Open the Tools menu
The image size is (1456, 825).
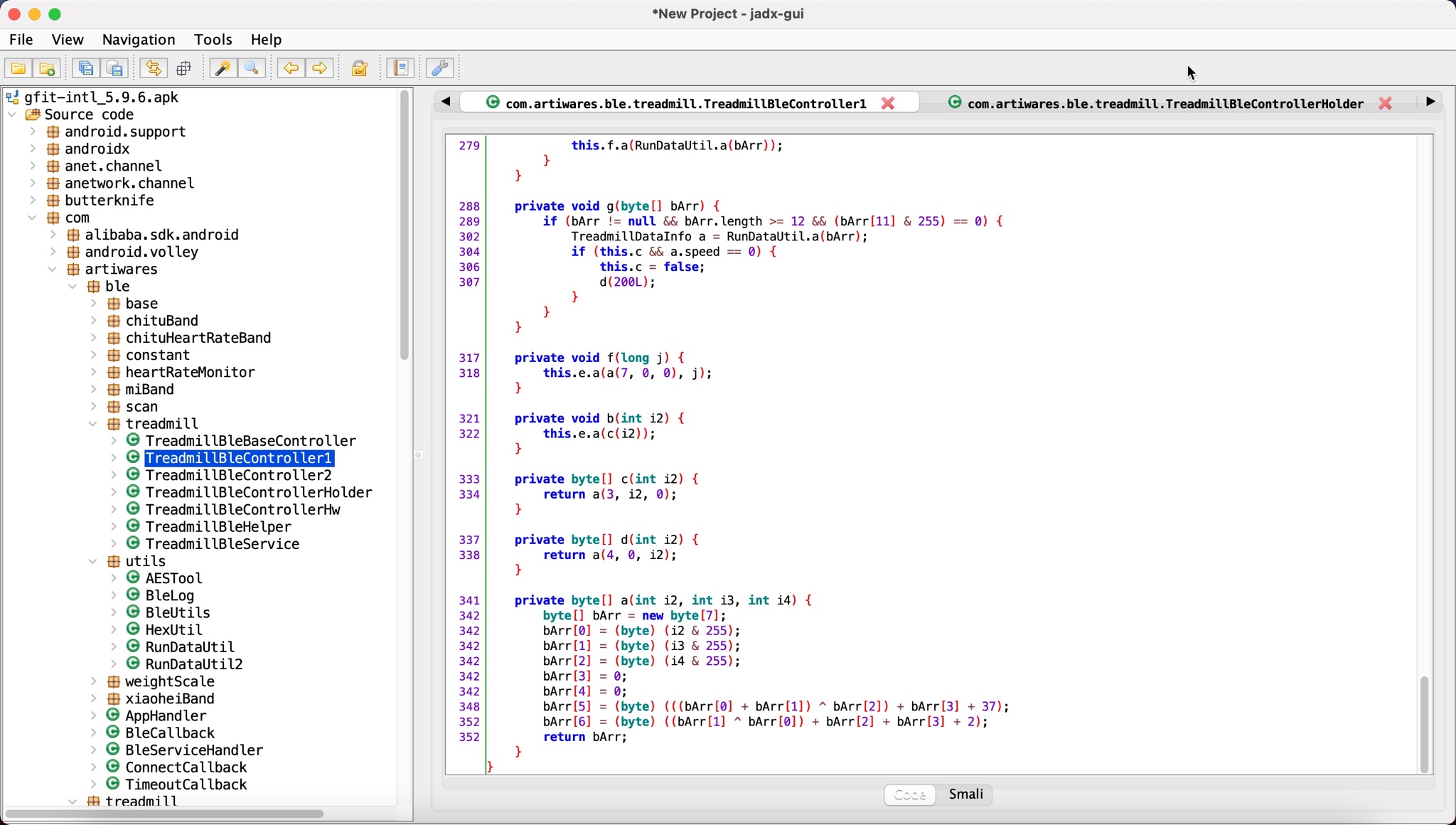pyautogui.click(x=213, y=40)
